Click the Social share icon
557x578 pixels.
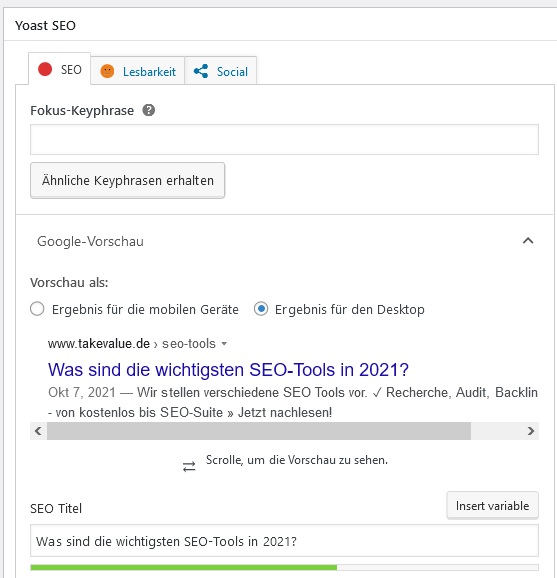[201, 71]
